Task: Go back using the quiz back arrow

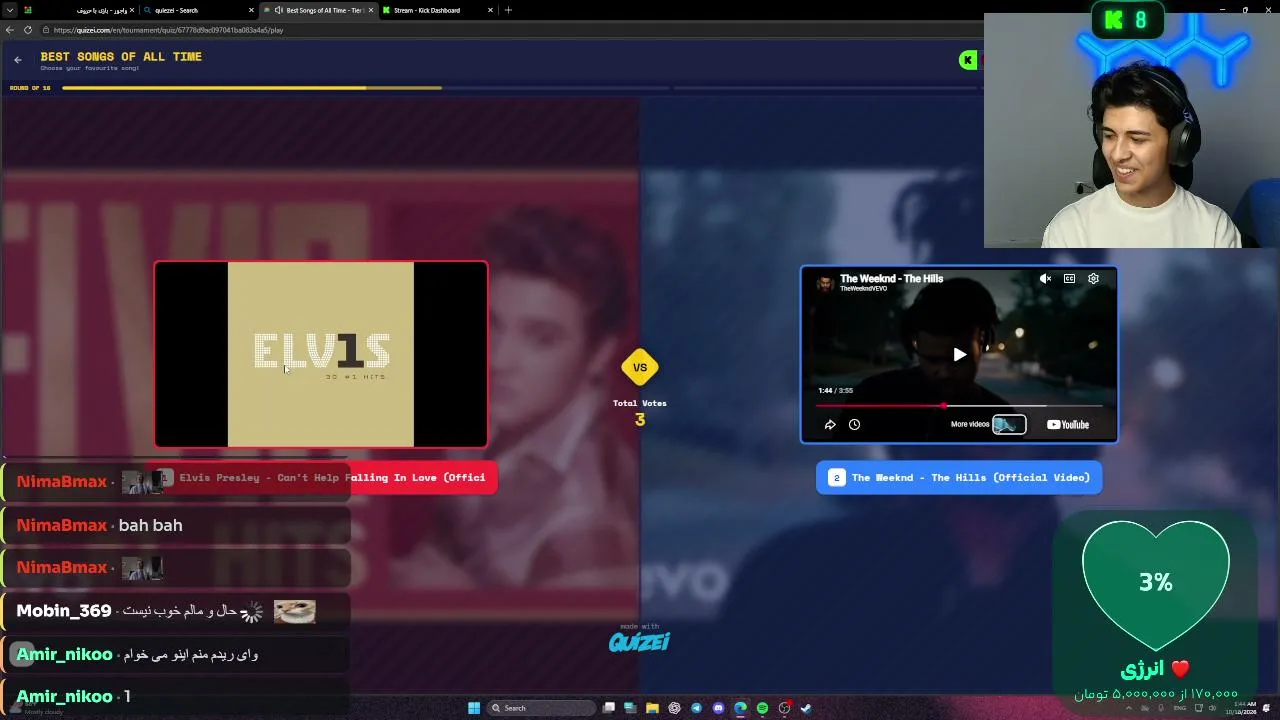Action: point(18,60)
